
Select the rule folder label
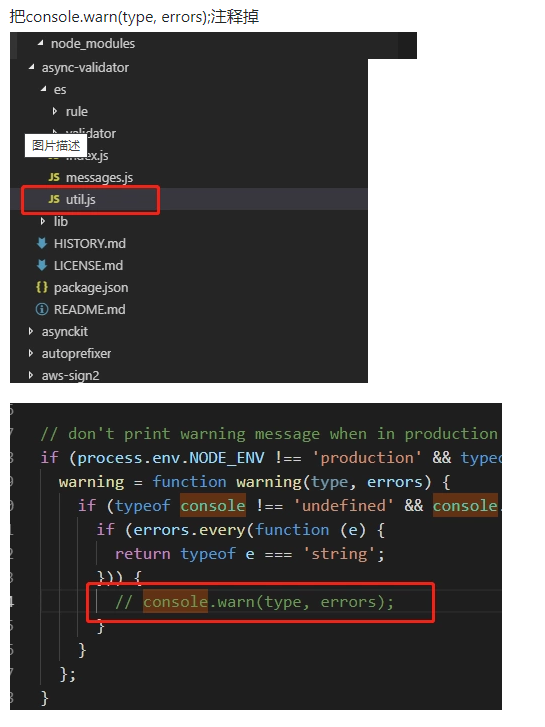pos(77,112)
